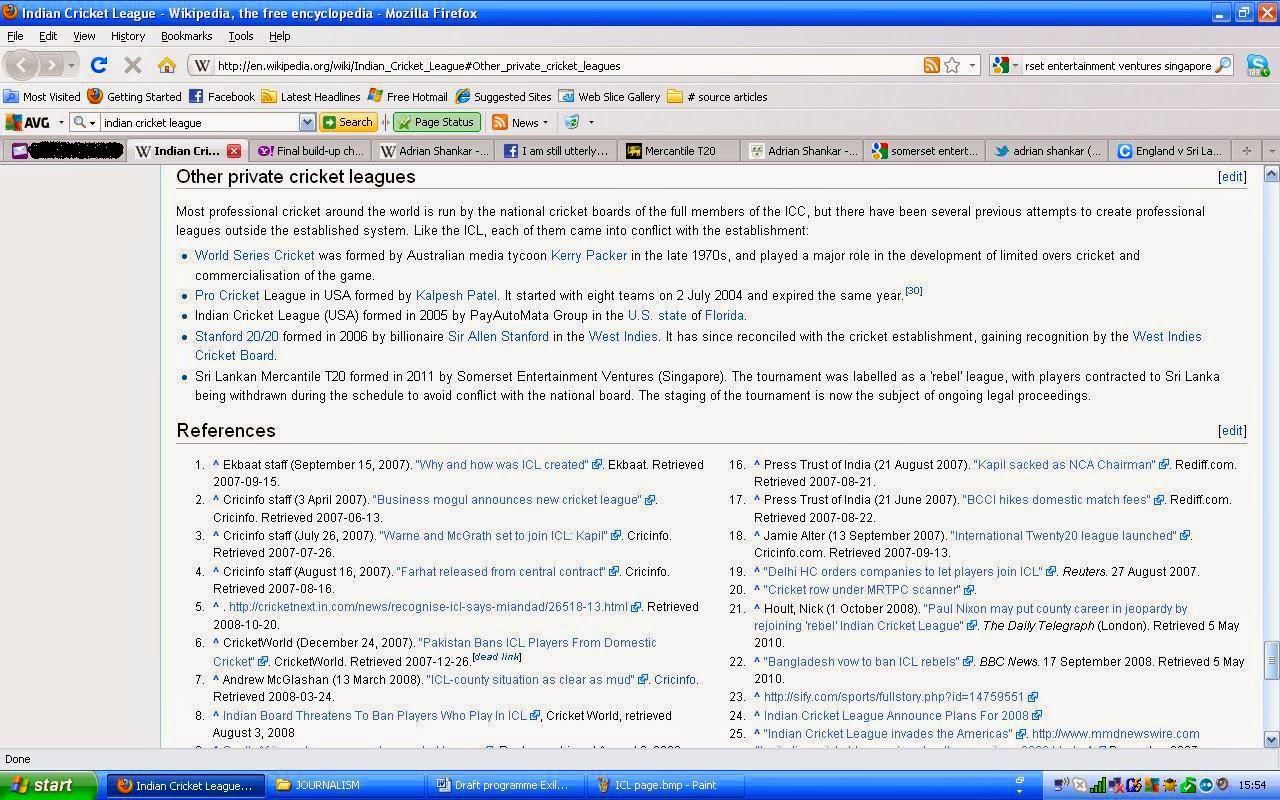Image resolution: width=1280 pixels, height=800 pixels.
Task: Open the Facebook bookmark
Action: point(221,96)
